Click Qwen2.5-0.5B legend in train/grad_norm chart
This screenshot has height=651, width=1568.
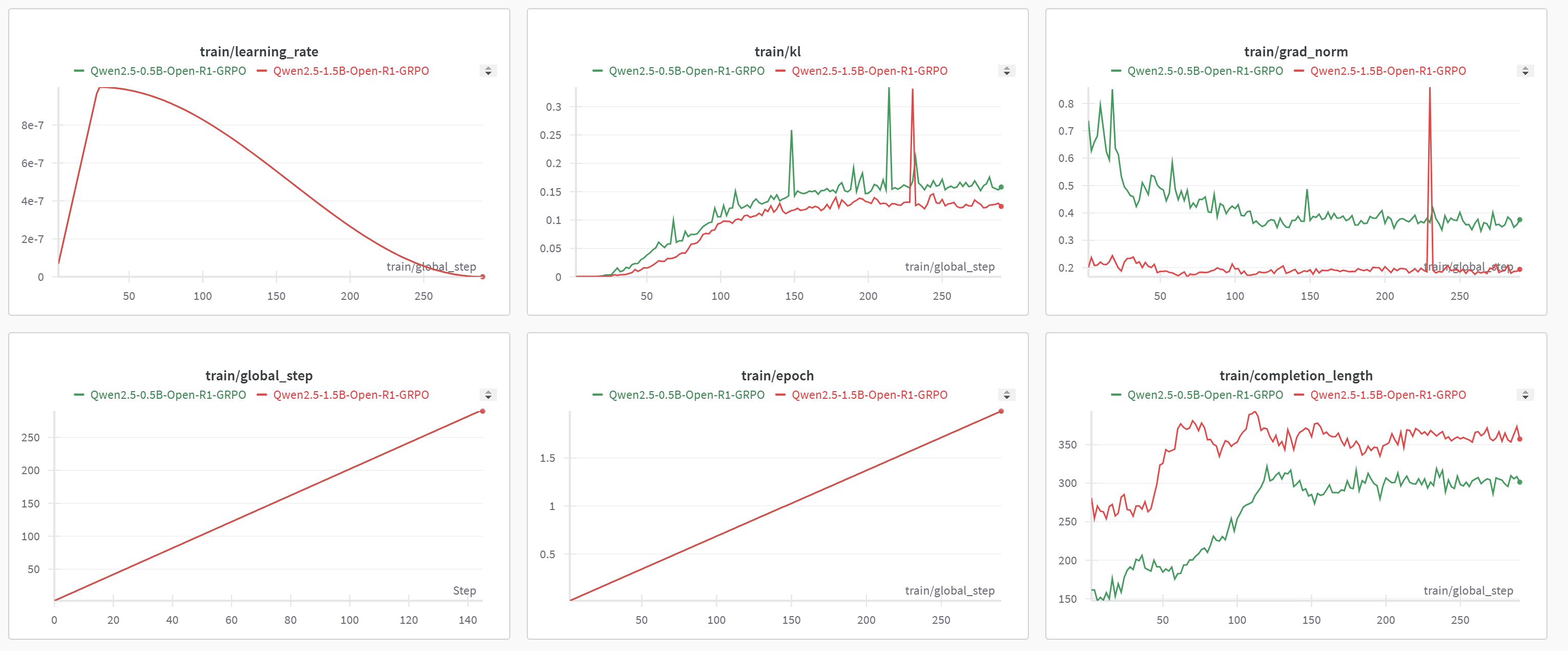(1205, 71)
